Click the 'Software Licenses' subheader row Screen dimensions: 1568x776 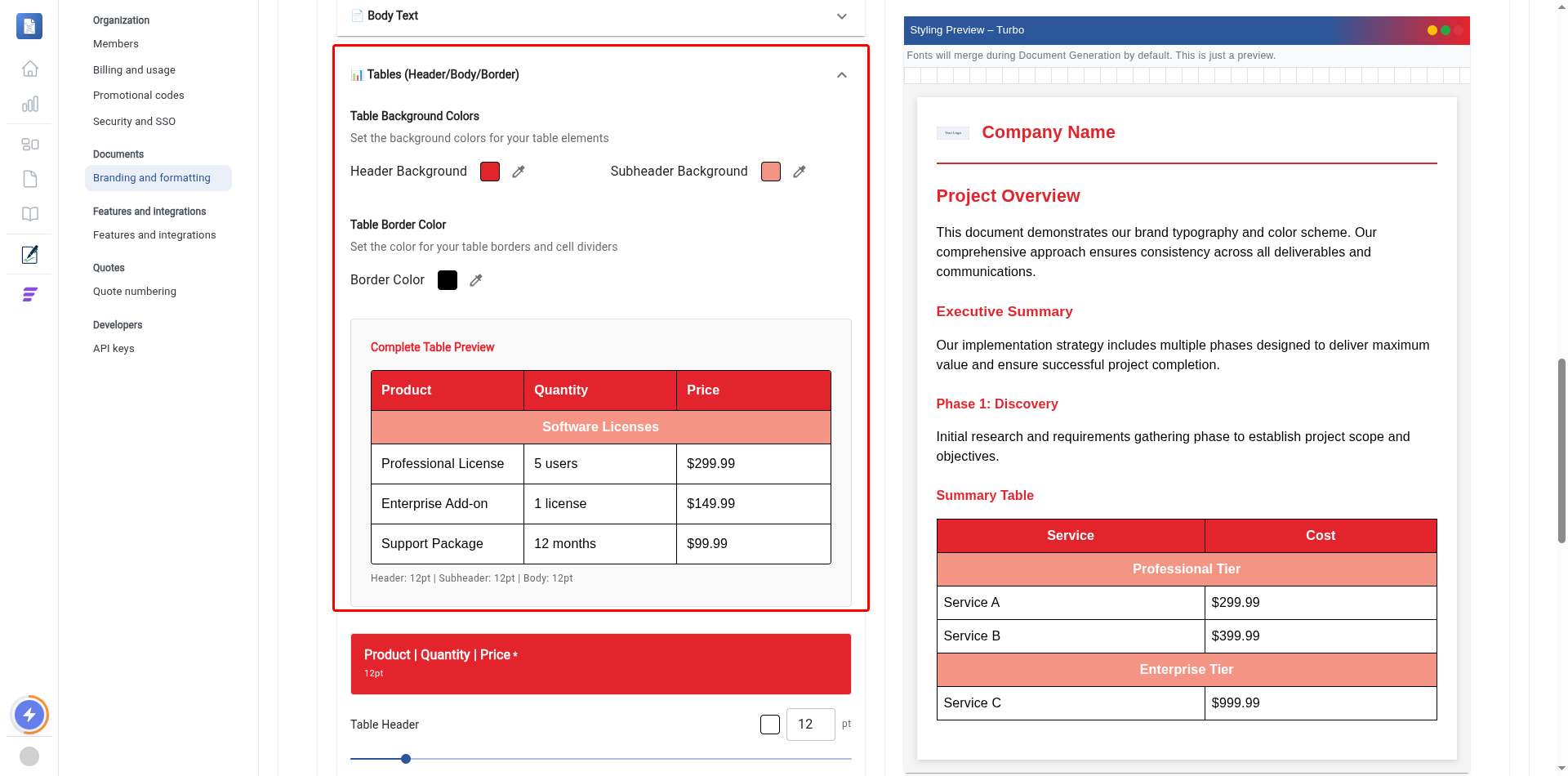tap(601, 427)
